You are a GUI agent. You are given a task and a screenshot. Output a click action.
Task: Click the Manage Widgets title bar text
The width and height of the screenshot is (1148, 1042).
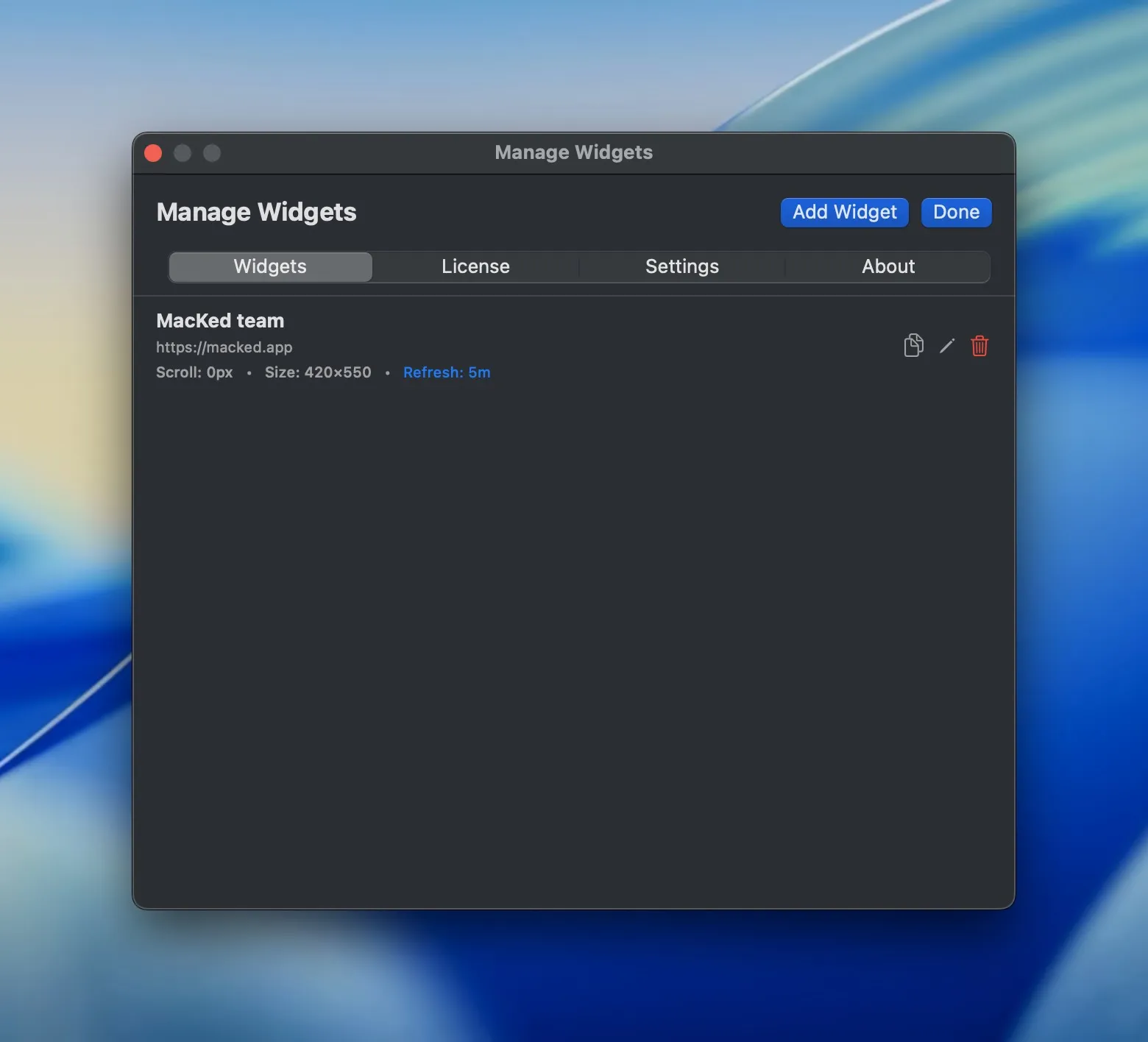tap(573, 152)
